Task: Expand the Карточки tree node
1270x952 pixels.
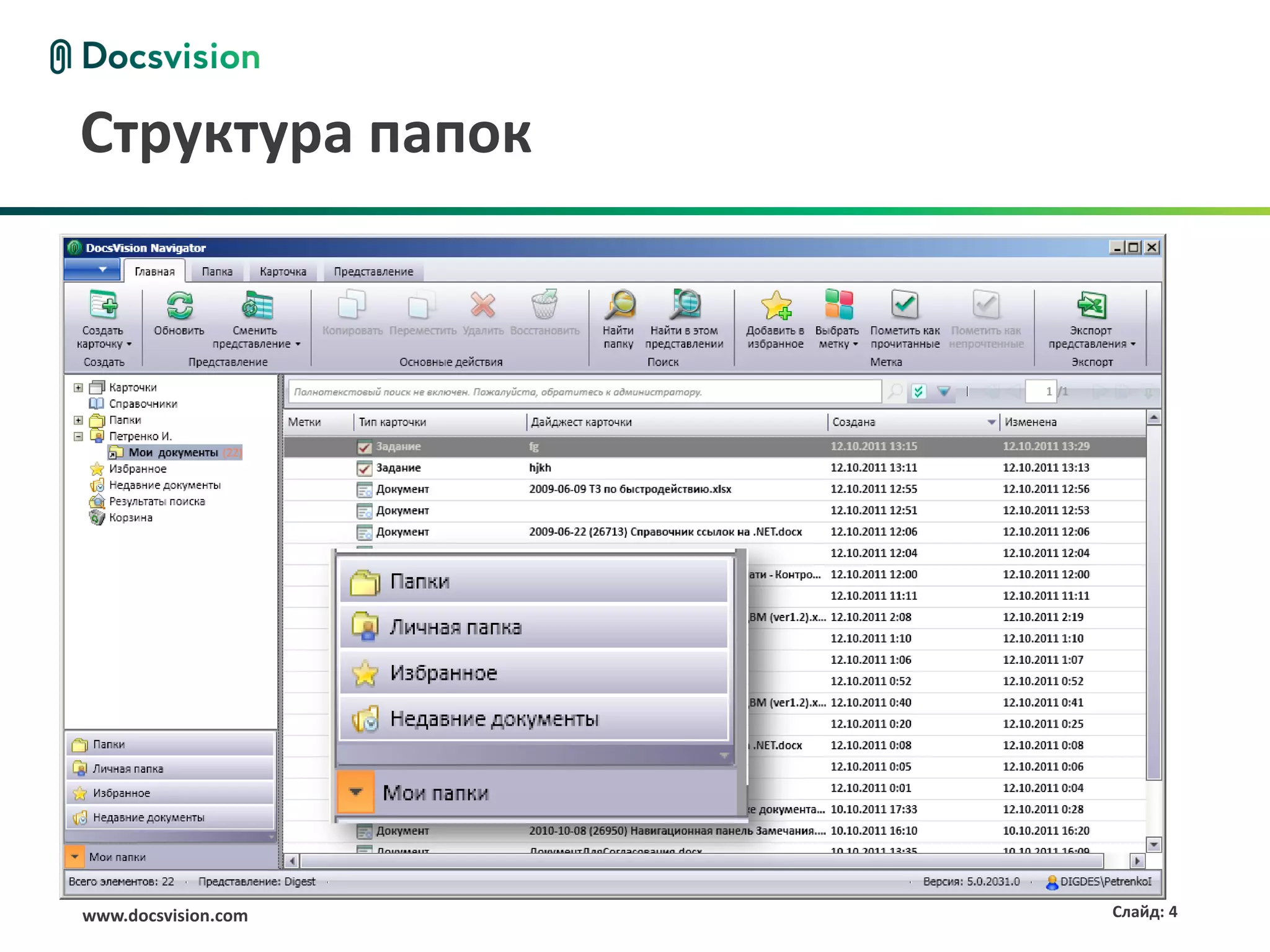Action: point(78,387)
